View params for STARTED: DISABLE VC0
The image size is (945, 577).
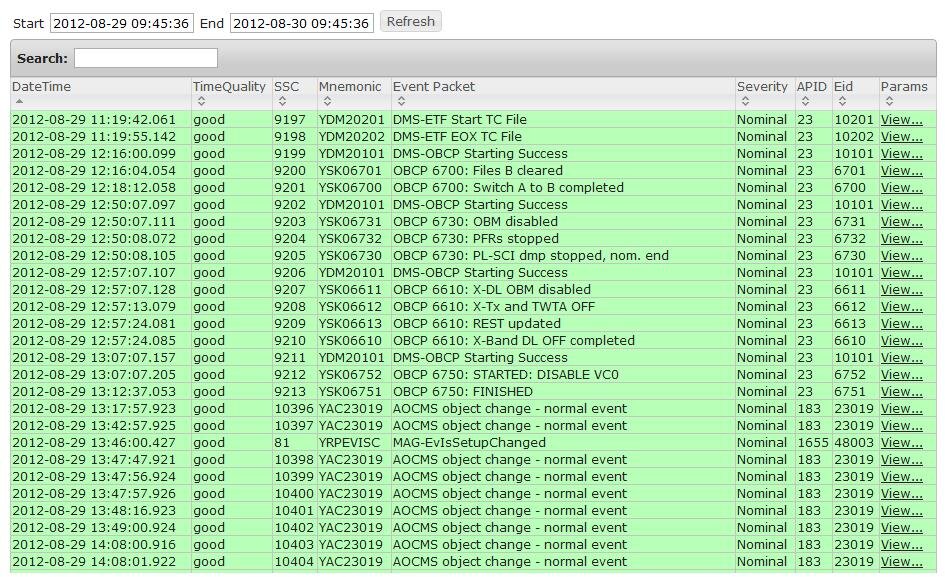902,374
